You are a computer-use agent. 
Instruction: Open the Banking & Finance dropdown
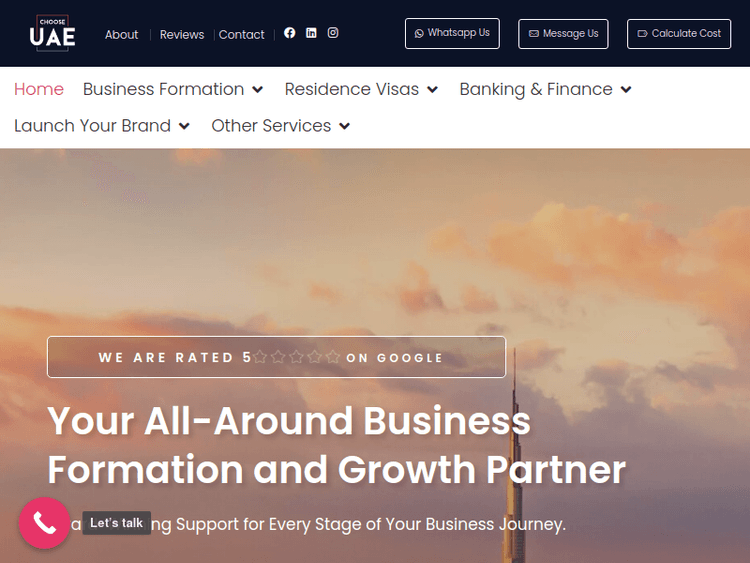pyautogui.click(x=546, y=89)
